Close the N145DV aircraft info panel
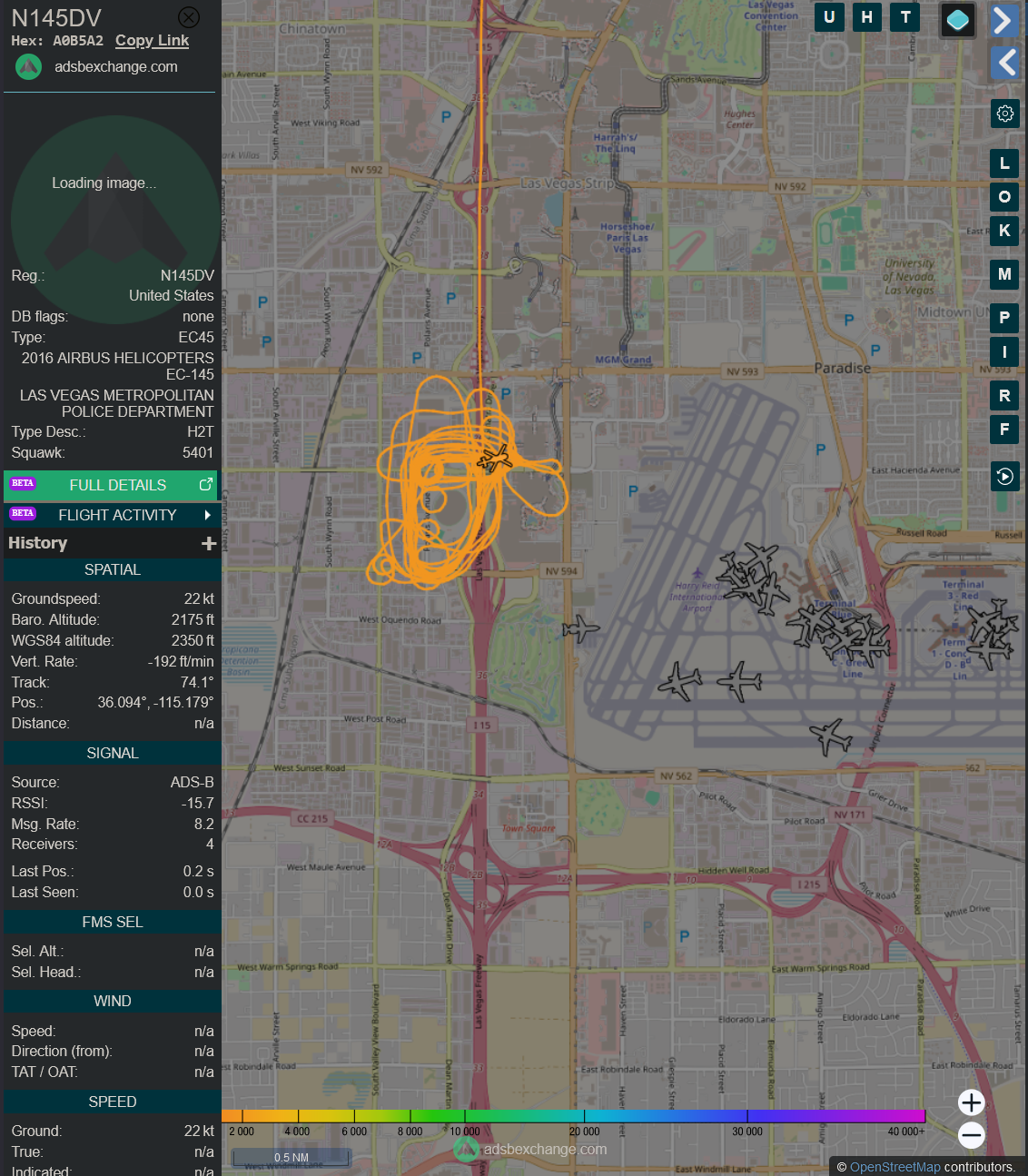Image resolution: width=1028 pixels, height=1176 pixels. coord(189,17)
